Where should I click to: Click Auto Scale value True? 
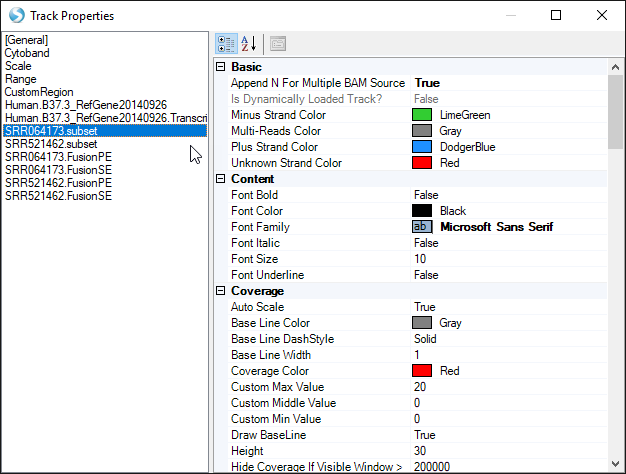[x=509, y=307]
